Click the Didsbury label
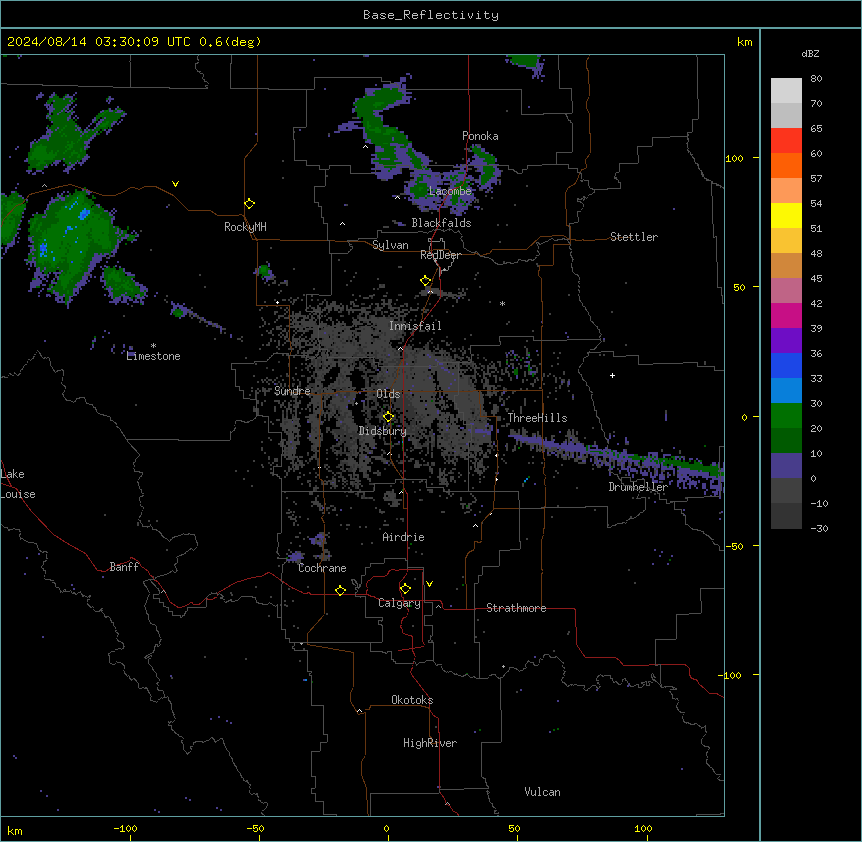 click(x=383, y=431)
